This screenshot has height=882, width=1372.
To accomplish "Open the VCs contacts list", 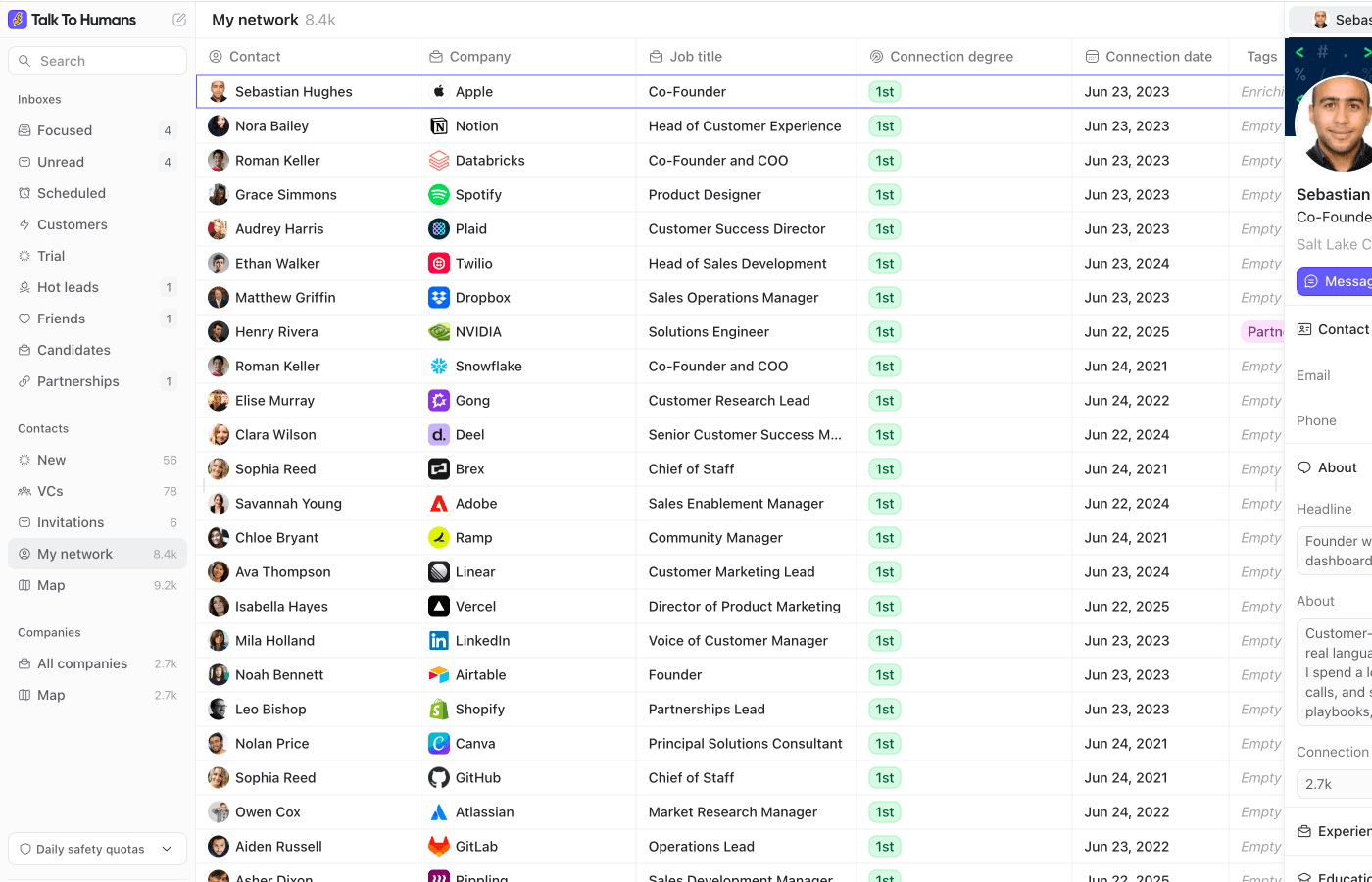I will tap(97, 491).
